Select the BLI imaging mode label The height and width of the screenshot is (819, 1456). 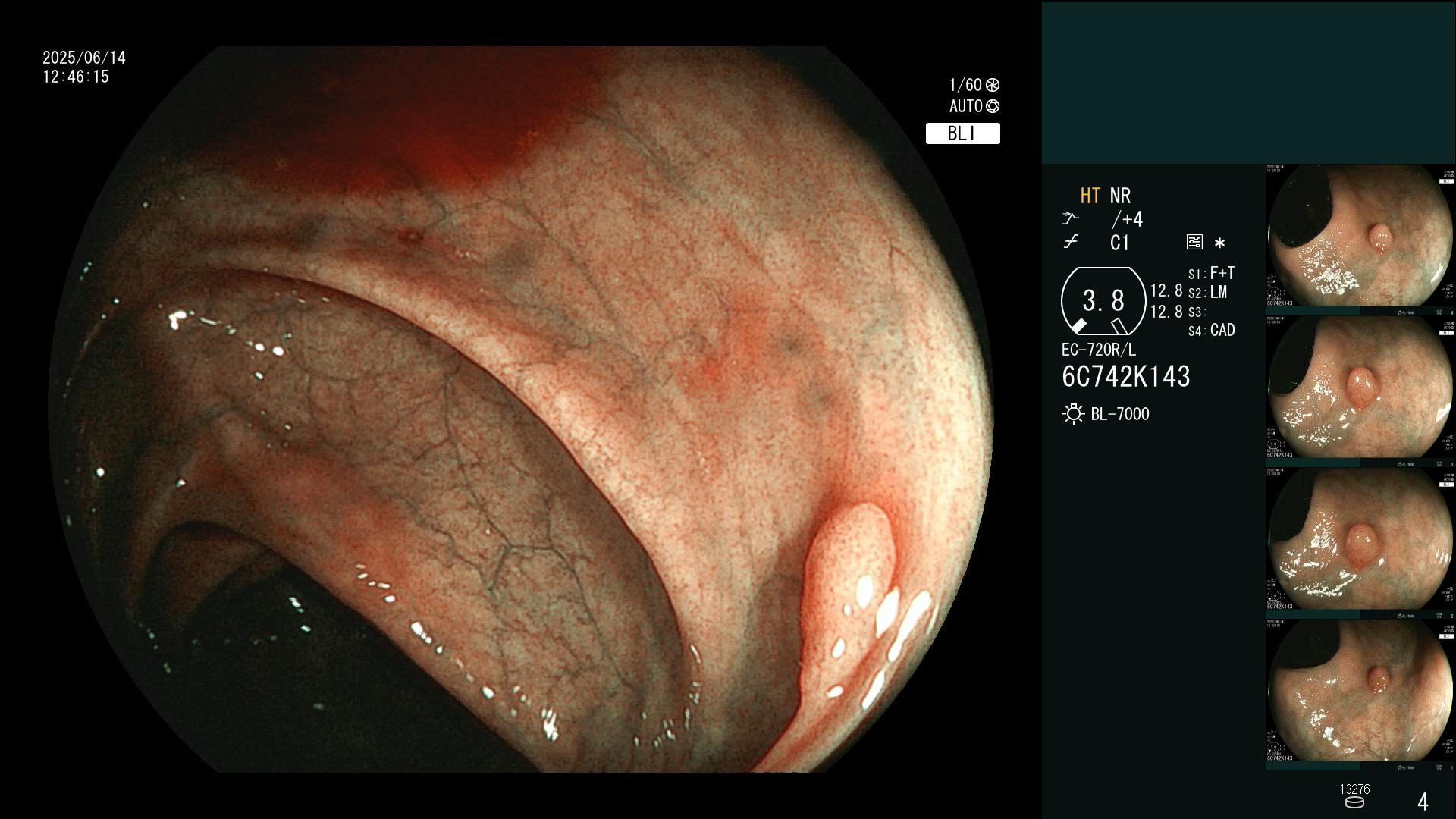tap(962, 133)
